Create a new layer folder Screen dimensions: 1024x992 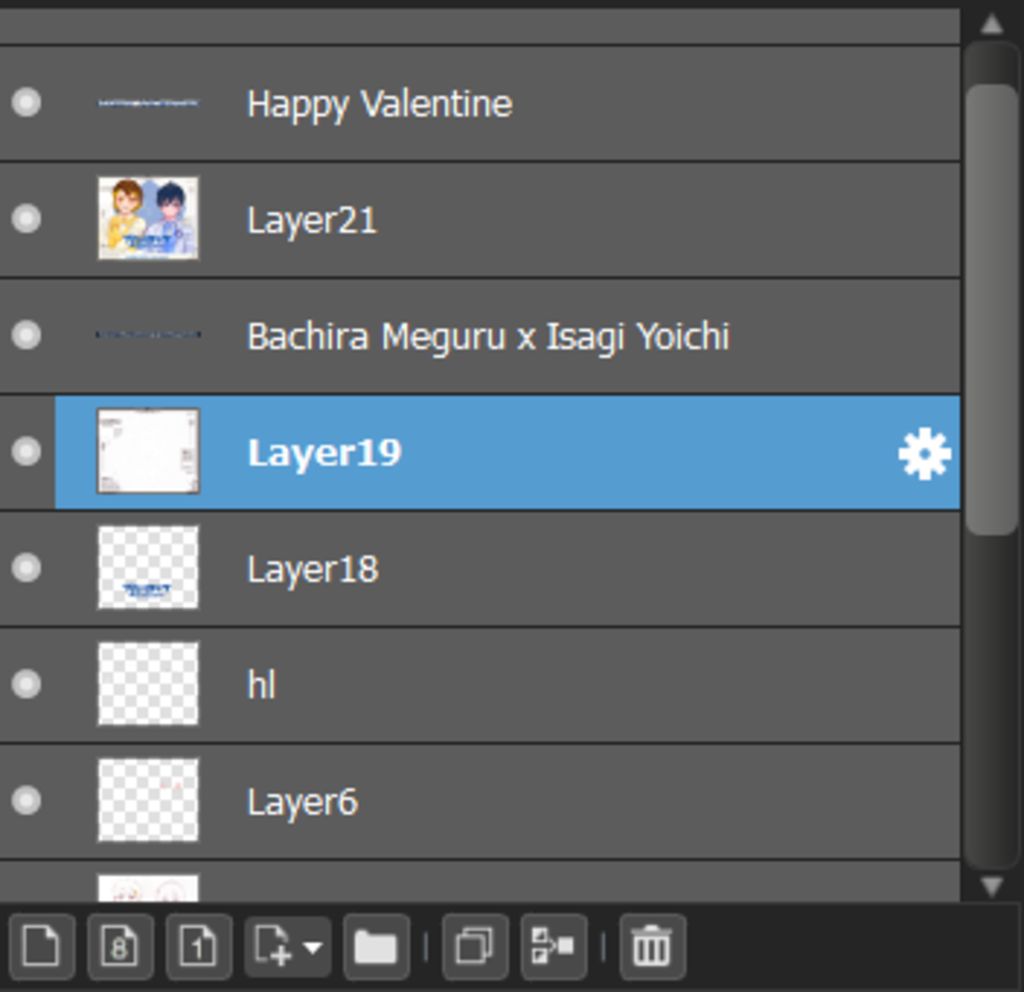[x=376, y=945]
